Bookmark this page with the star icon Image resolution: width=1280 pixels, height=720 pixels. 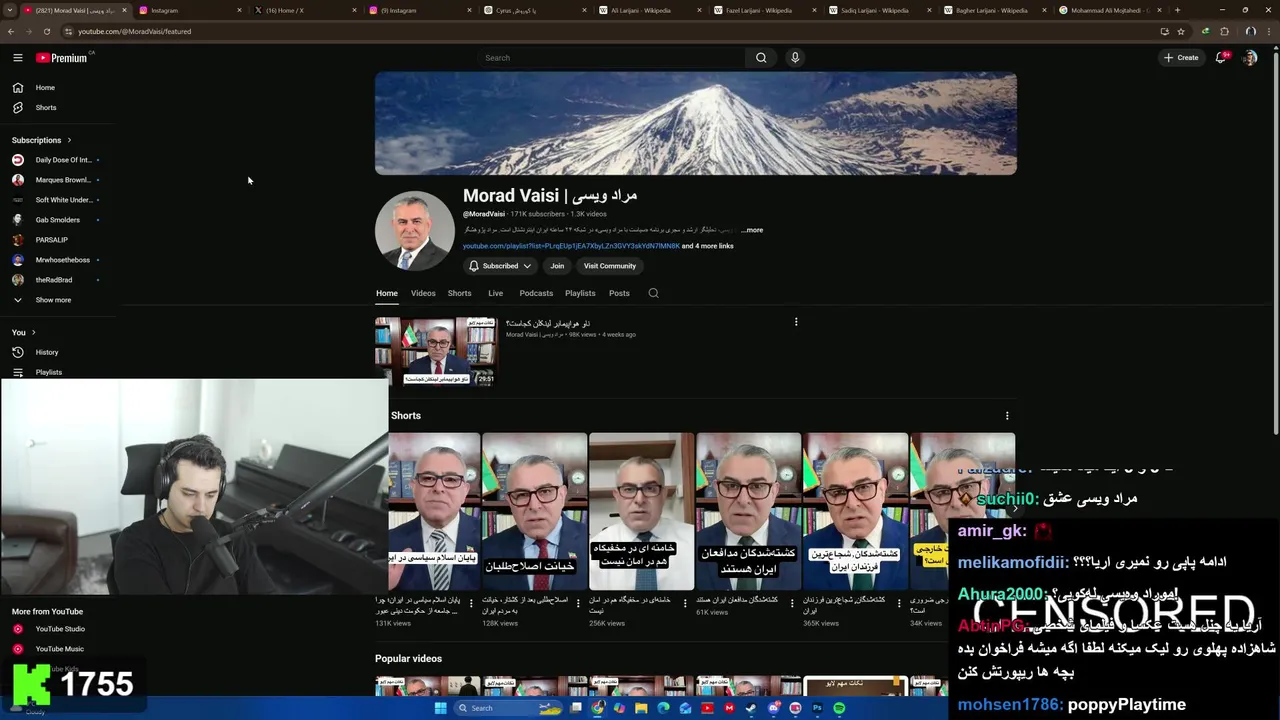coord(1181,31)
